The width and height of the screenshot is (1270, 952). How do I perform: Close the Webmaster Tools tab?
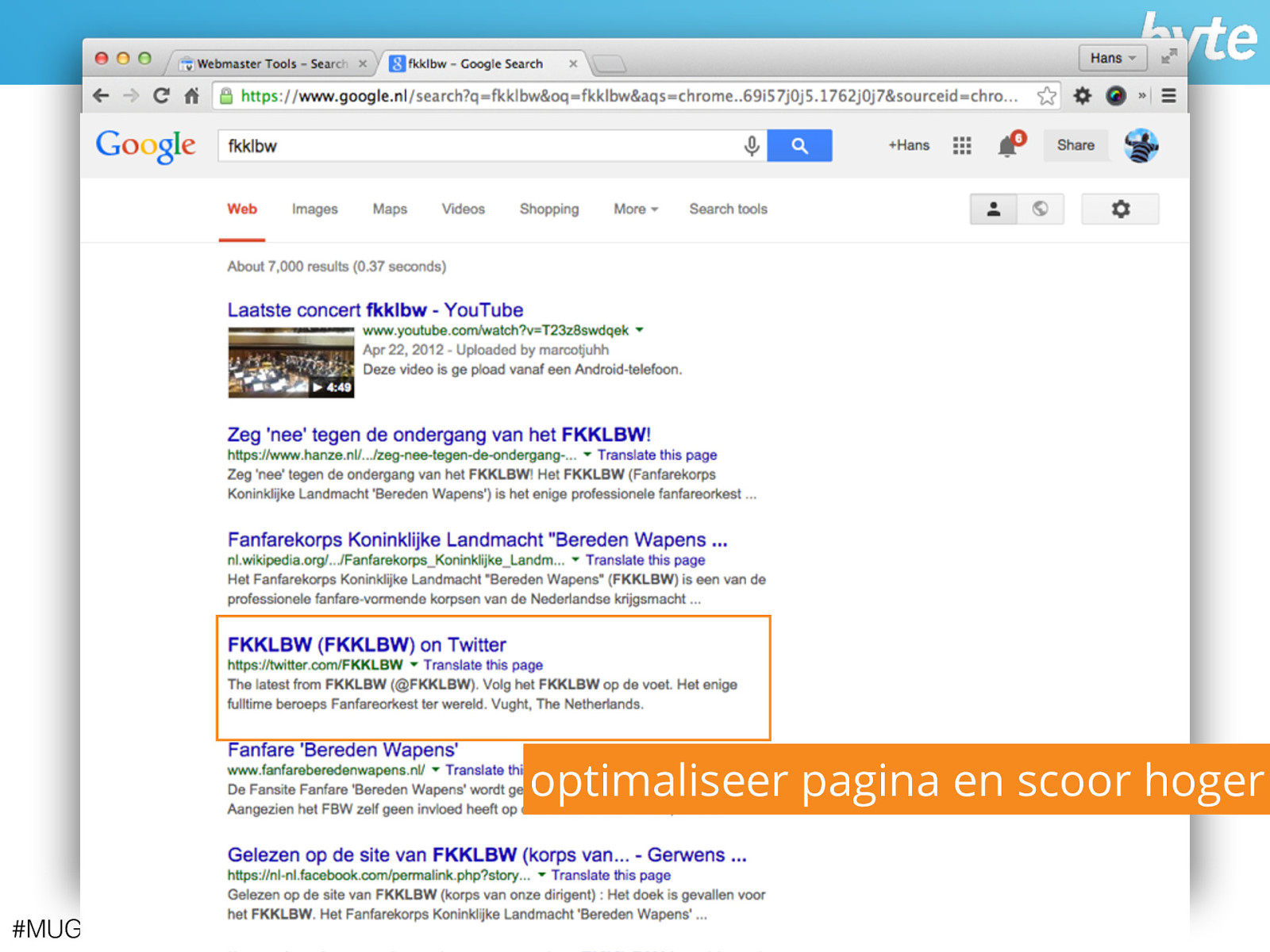pos(363,63)
